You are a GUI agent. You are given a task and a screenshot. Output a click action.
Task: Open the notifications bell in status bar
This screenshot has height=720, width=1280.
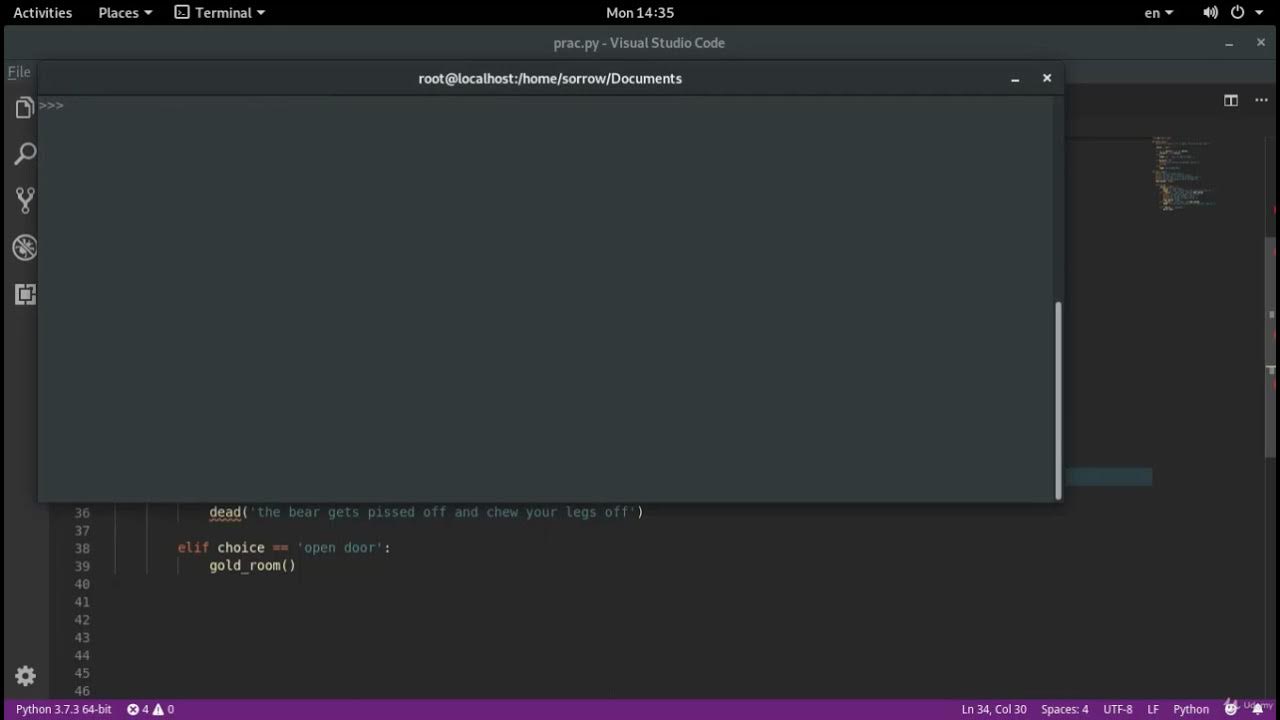click(1258, 709)
